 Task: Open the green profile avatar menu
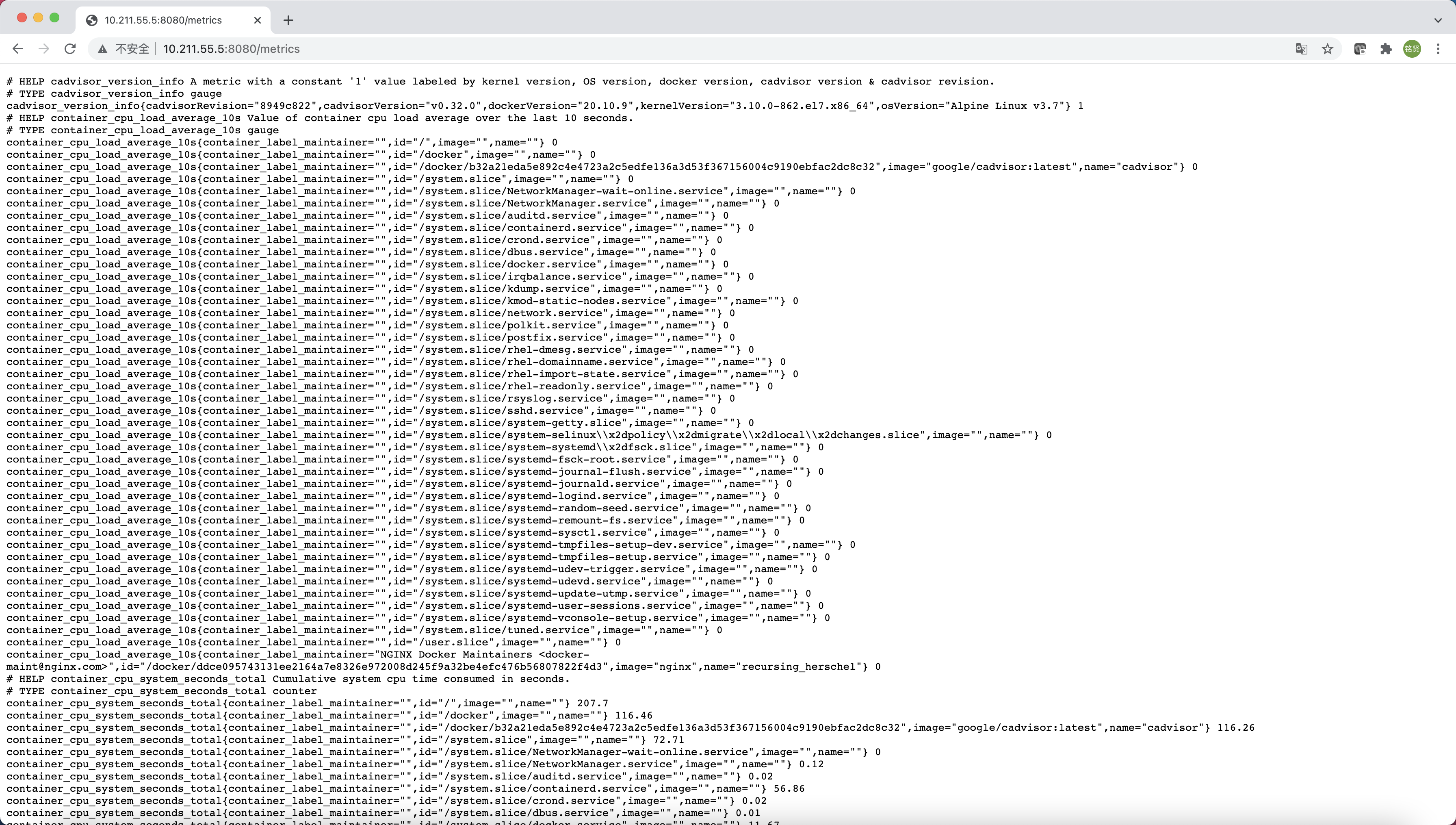click(x=1412, y=49)
